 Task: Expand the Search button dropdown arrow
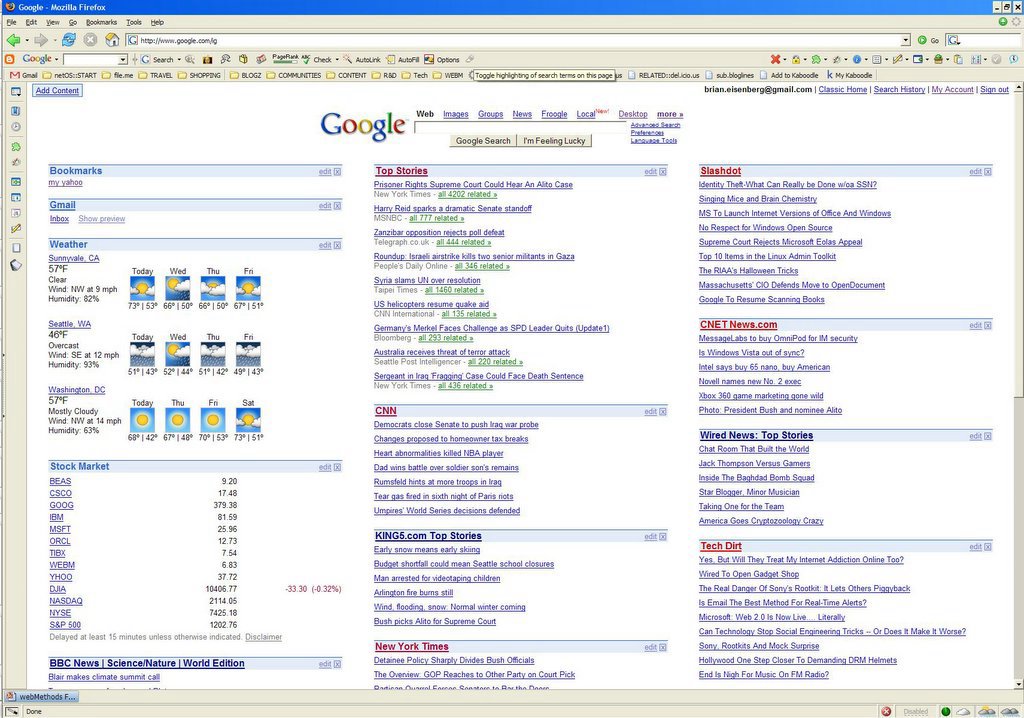(x=178, y=59)
